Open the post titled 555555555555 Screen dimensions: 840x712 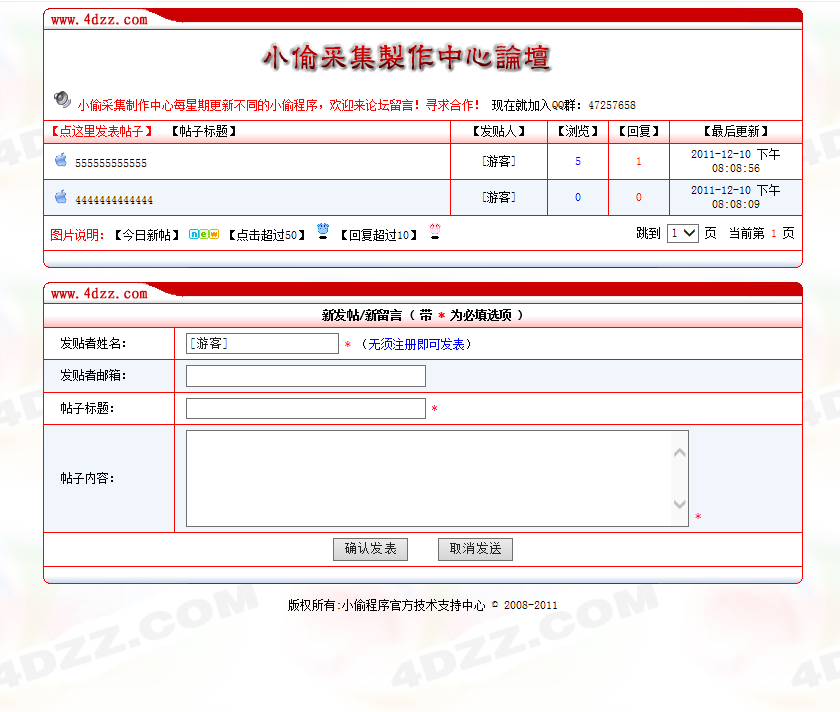[x=111, y=163]
